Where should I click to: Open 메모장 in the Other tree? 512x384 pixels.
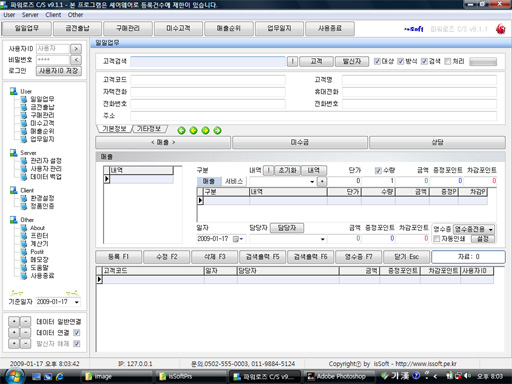click(x=39, y=260)
